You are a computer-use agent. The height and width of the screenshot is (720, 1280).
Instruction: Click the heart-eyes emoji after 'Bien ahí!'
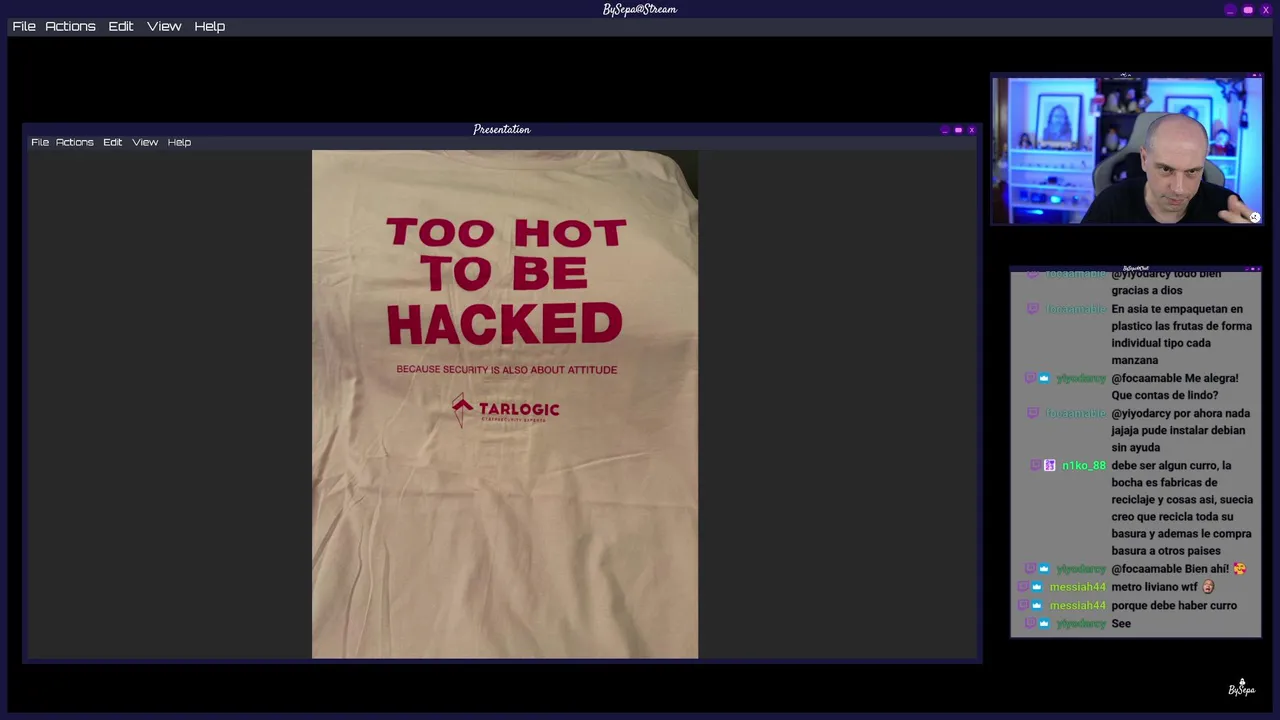(1240, 569)
